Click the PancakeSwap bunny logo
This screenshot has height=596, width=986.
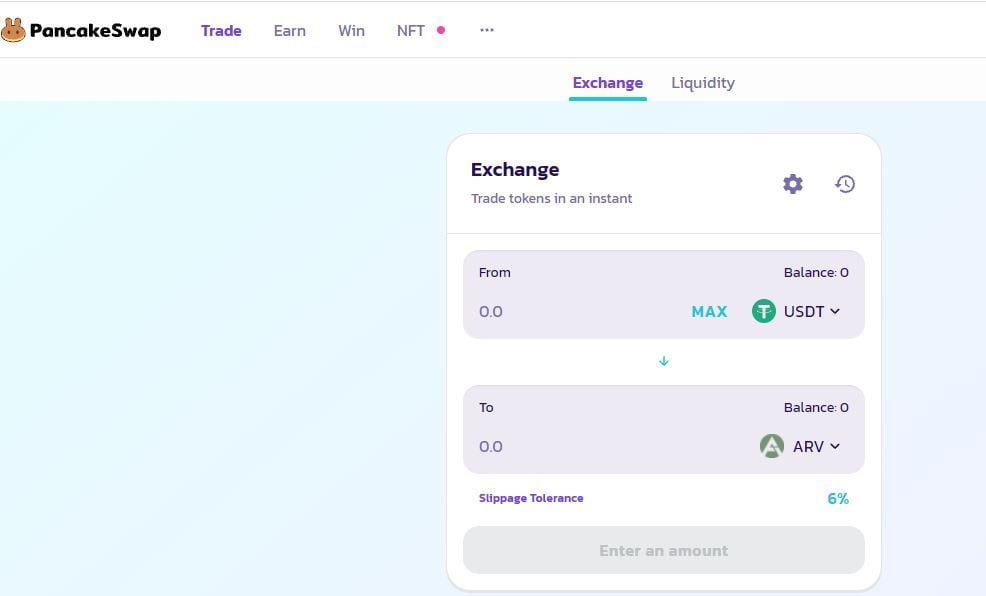[14, 31]
